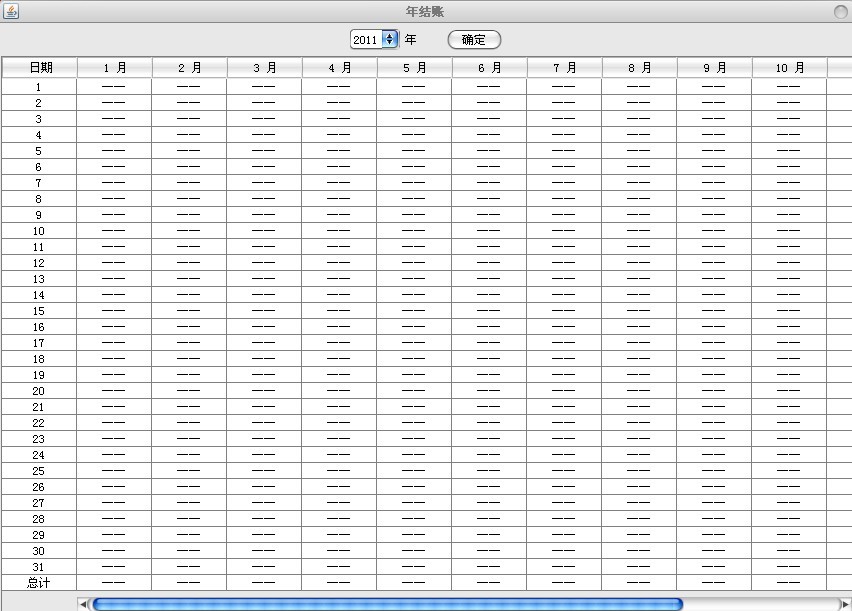Select the 7 月 column header
Screen dimensions: 852x611
coord(565,67)
